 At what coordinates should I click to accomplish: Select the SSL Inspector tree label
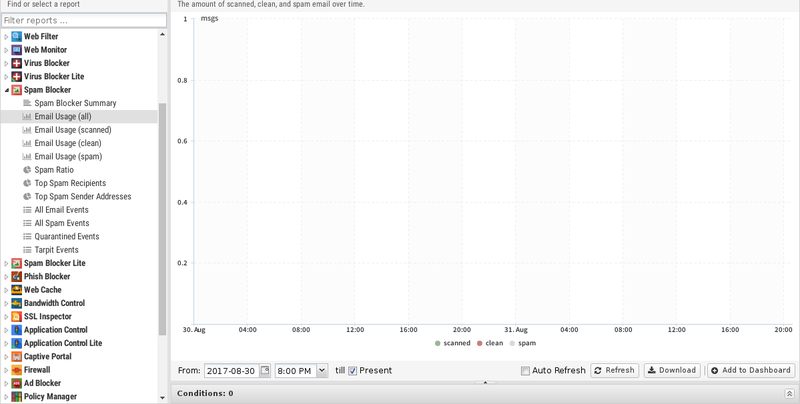click(47, 316)
